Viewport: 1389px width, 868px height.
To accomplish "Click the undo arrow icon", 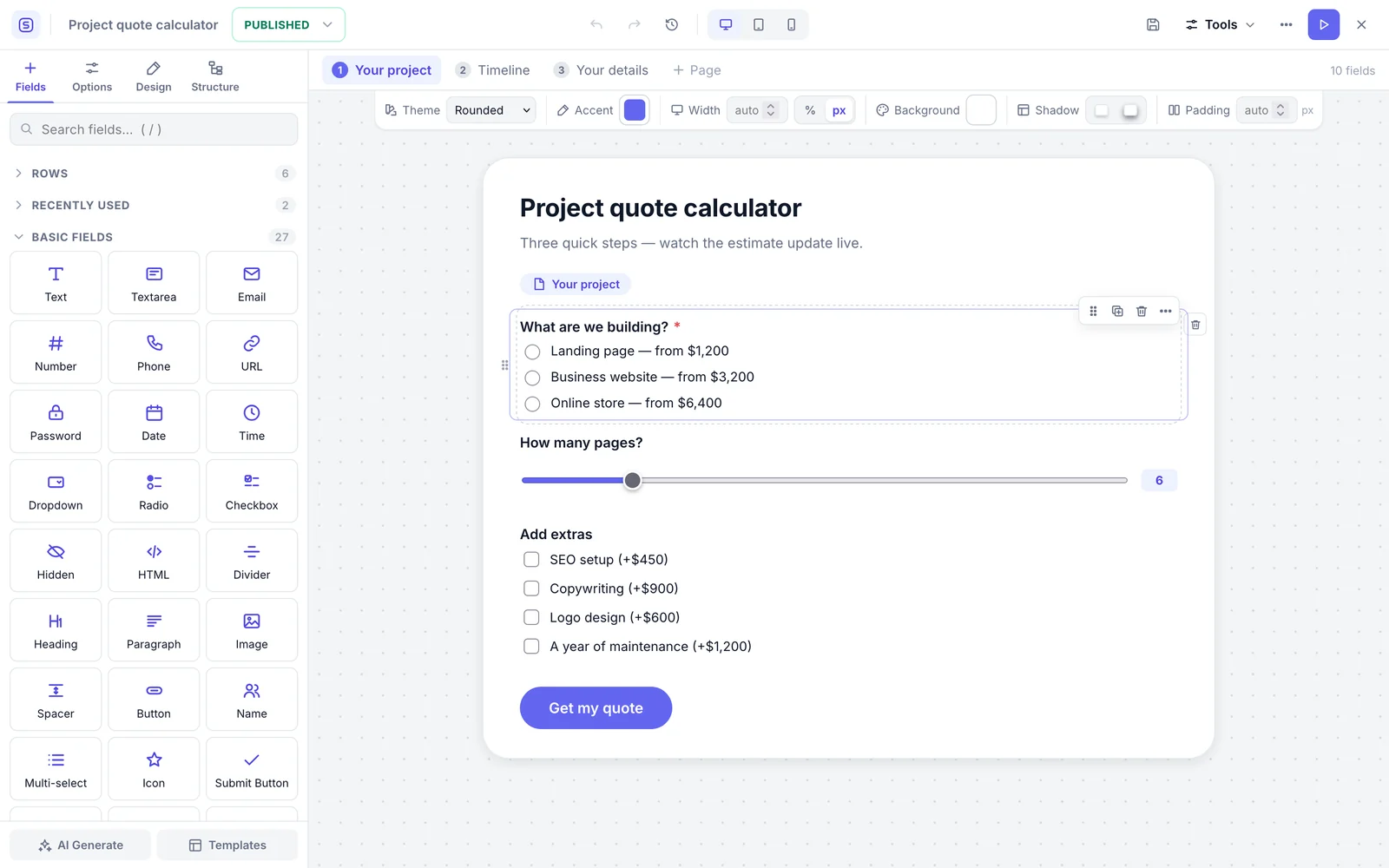I will click(596, 24).
